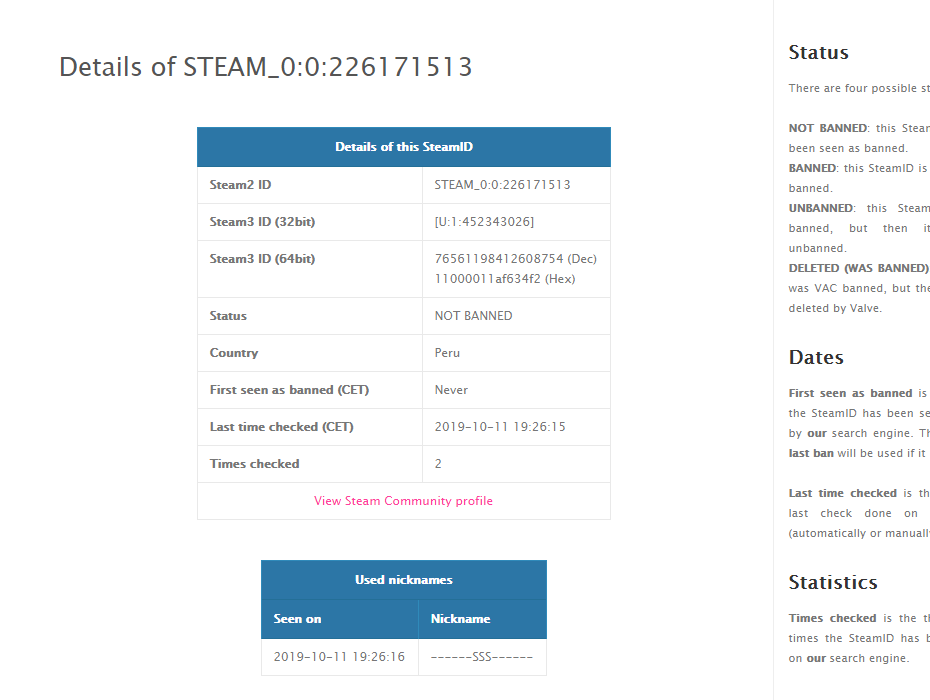The width and height of the screenshot is (930, 700).
Task: Click the Steam3 ID (64bit) label
Action: [x=262, y=259]
